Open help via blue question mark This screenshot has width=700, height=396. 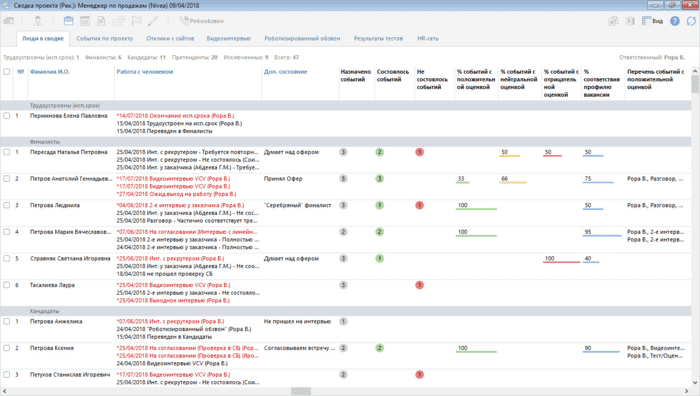(675, 21)
